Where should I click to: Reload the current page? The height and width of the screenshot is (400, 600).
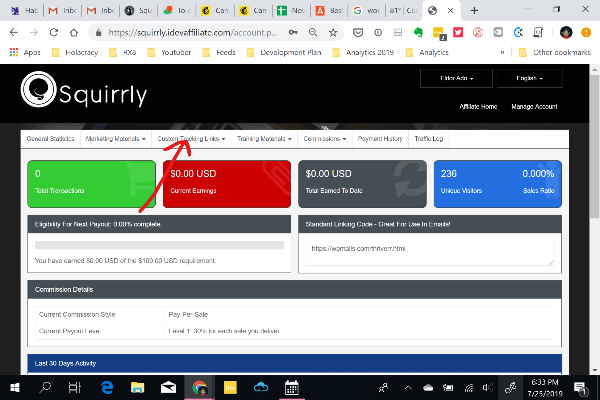point(54,33)
